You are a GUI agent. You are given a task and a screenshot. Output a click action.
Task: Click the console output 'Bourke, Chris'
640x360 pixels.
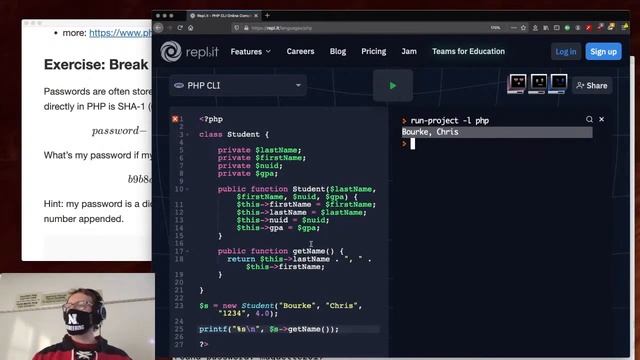[430, 132]
